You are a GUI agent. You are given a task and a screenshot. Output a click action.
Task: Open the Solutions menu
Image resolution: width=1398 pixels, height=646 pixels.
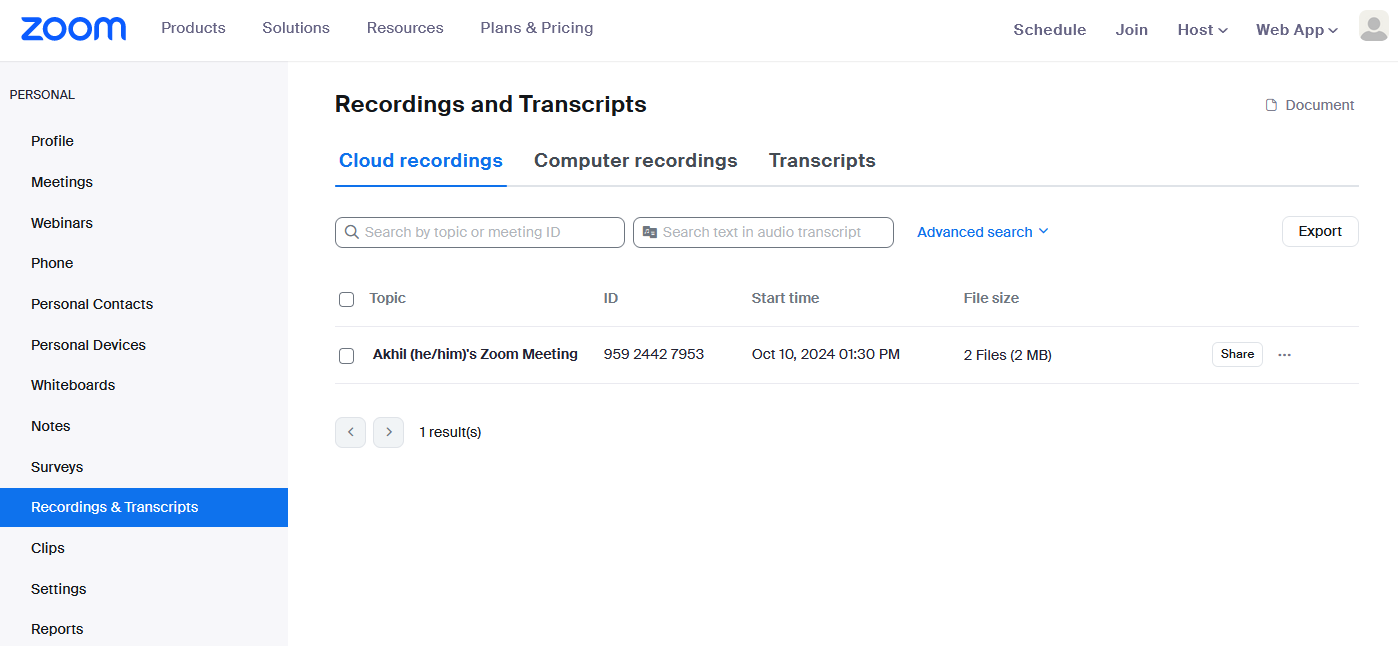[296, 28]
